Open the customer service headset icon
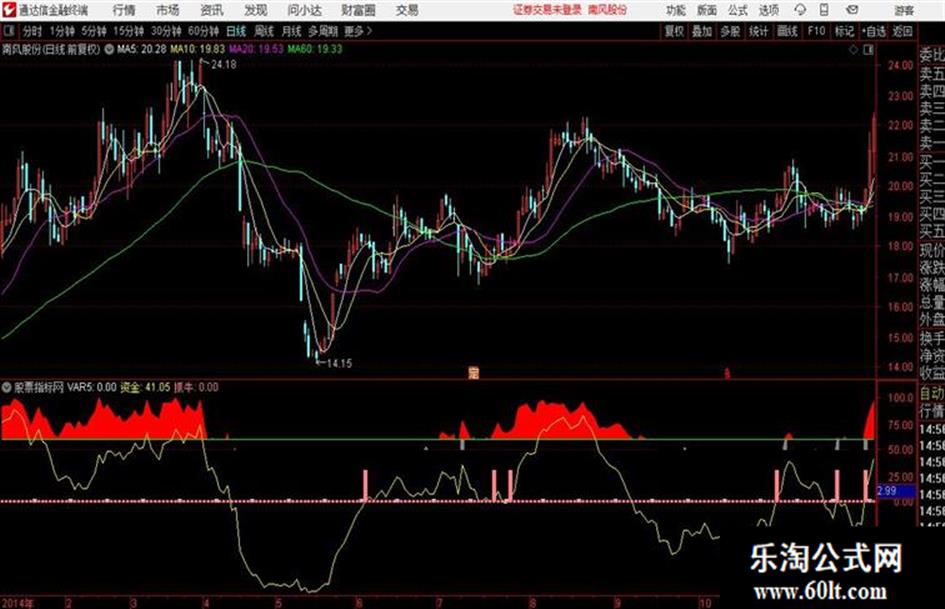The image size is (945, 609). click(x=800, y=10)
